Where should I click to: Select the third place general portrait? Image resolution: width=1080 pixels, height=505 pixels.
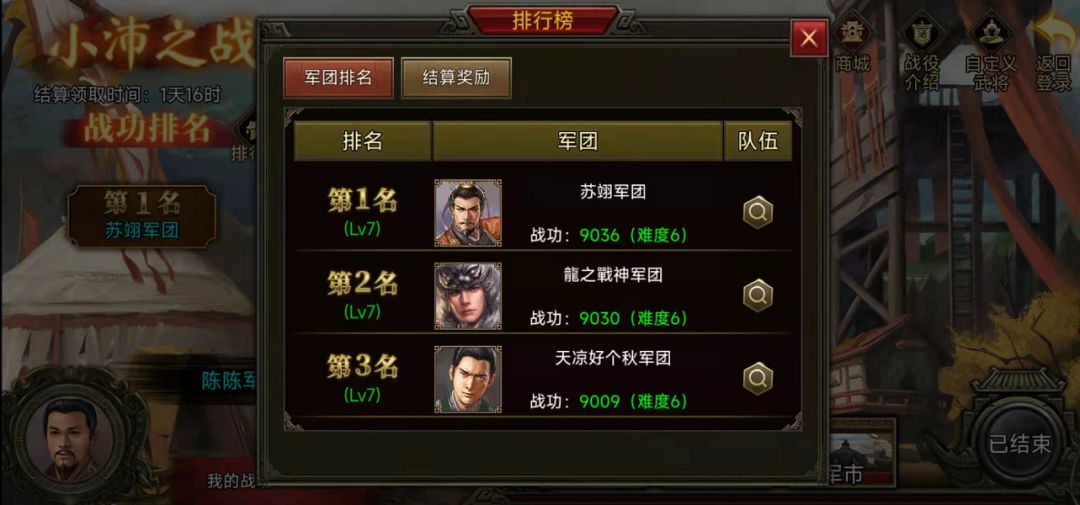[468, 379]
